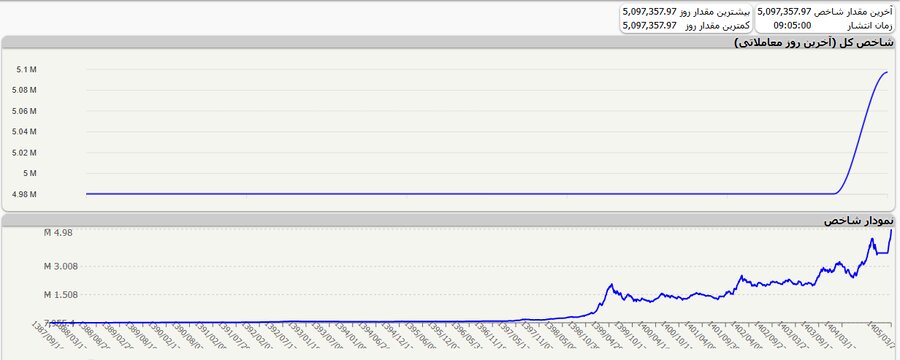The height and width of the screenshot is (360, 900).
Task: Select the day's highest value 5,097,357.97
Action: point(649,11)
